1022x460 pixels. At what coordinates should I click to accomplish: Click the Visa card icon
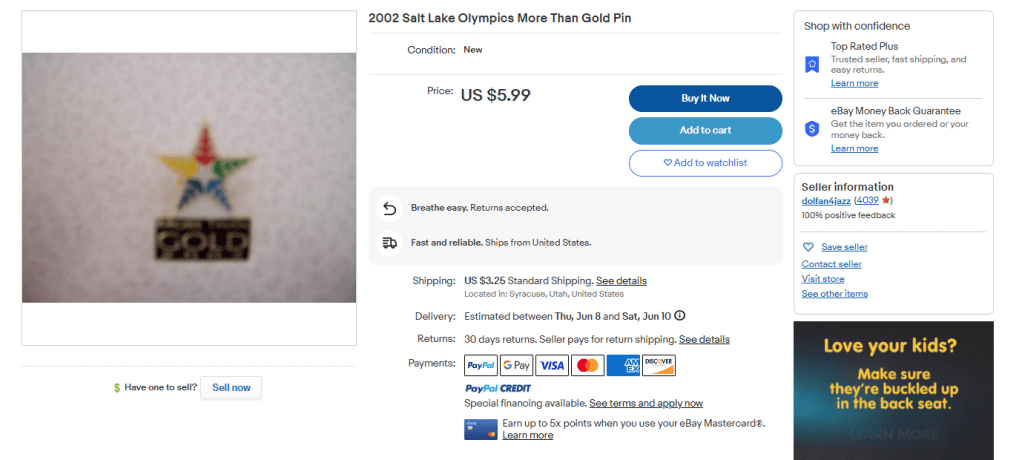coord(552,365)
